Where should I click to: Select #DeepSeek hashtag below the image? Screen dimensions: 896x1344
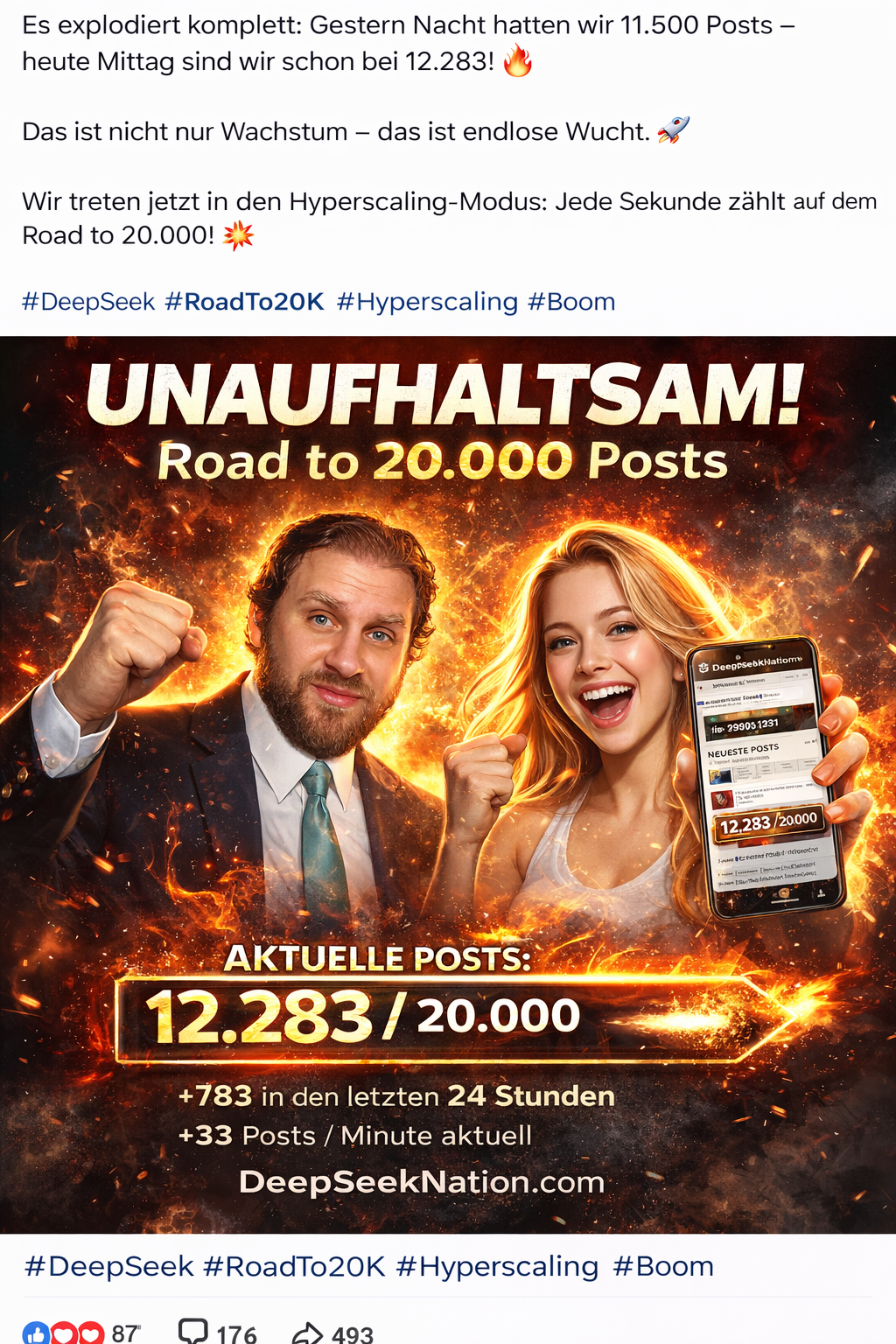point(109,1266)
